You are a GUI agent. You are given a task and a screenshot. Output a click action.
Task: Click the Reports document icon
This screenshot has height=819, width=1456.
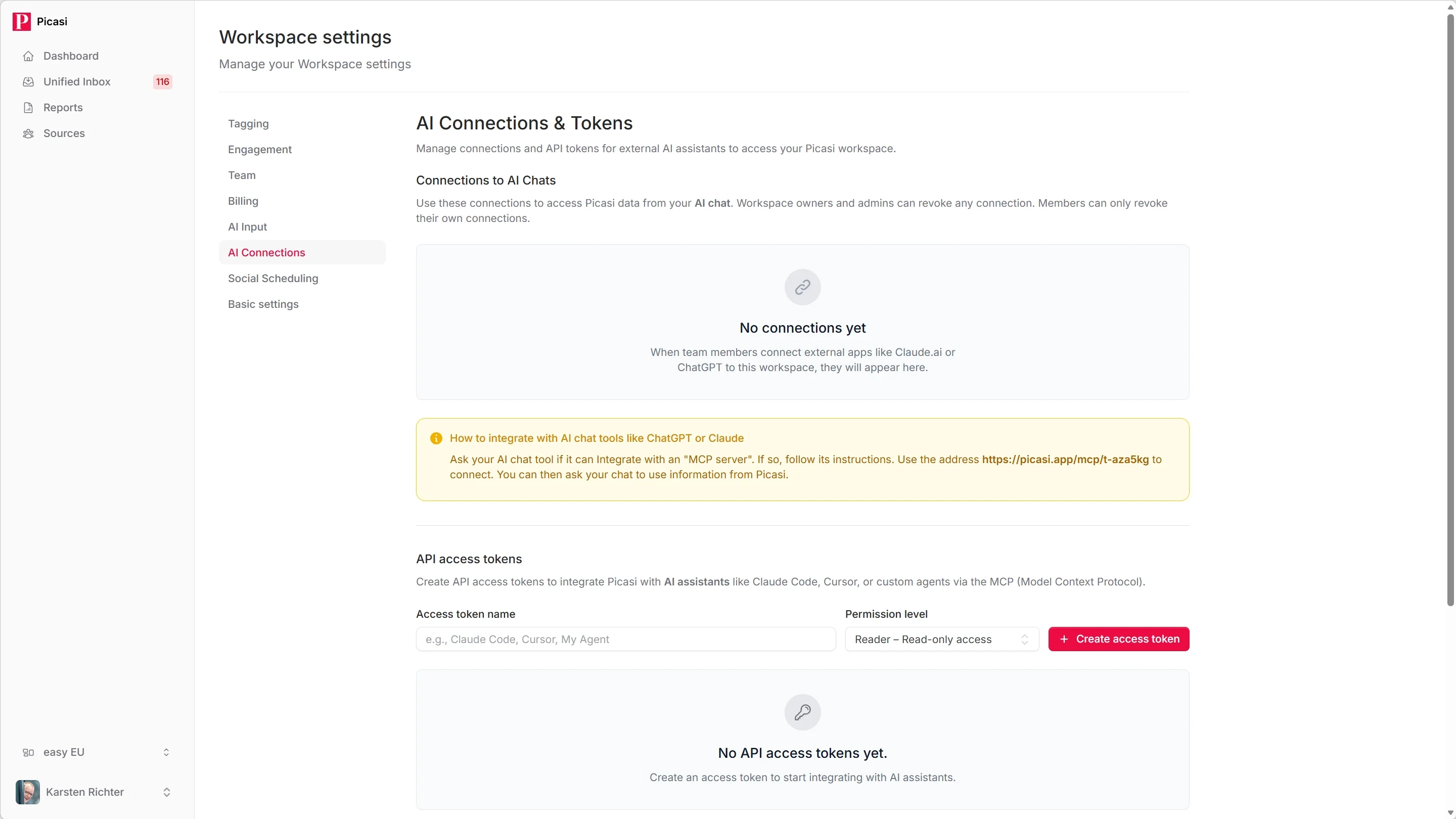pyautogui.click(x=28, y=107)
